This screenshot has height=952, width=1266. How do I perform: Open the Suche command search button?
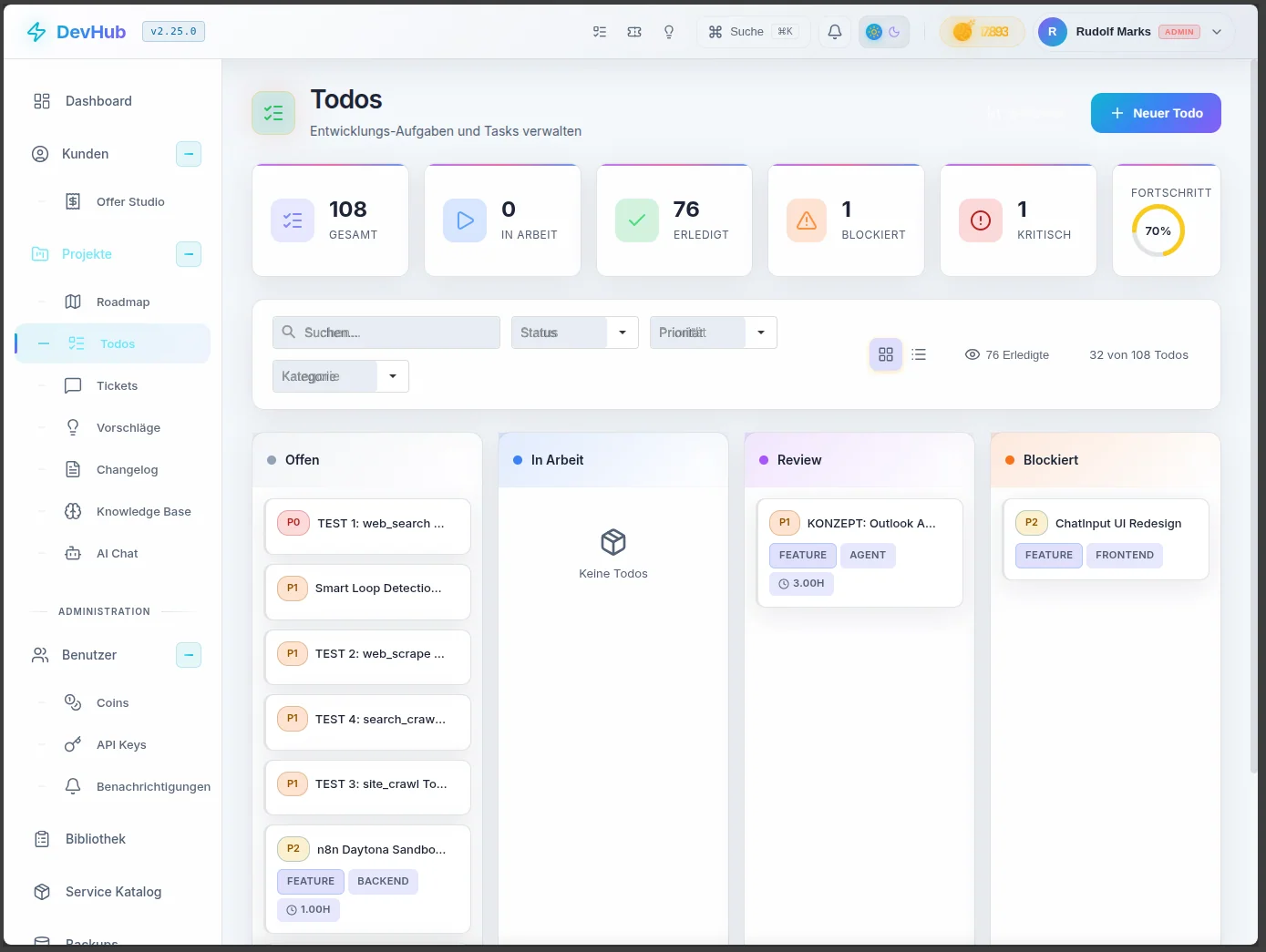(753, 32)
